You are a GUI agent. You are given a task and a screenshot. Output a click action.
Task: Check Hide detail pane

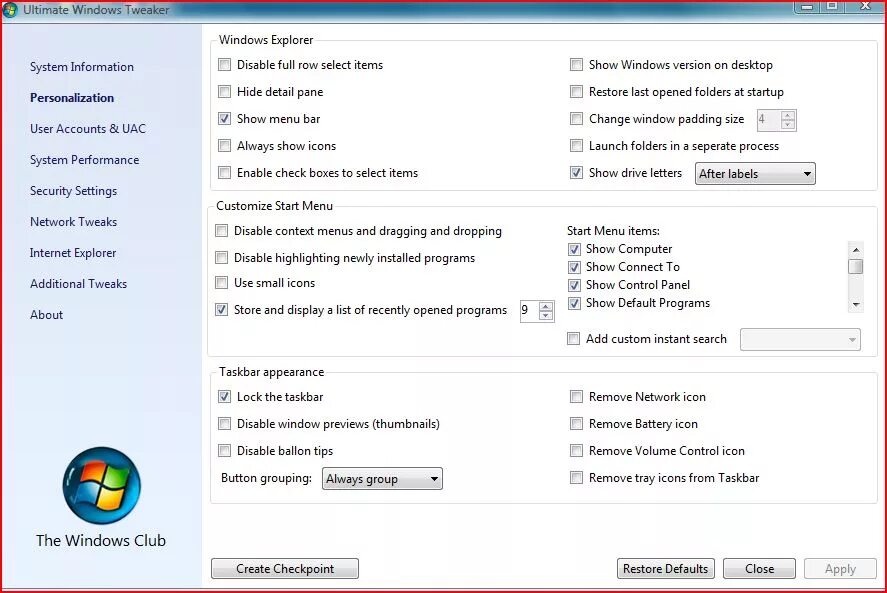(x=225, y=92)
